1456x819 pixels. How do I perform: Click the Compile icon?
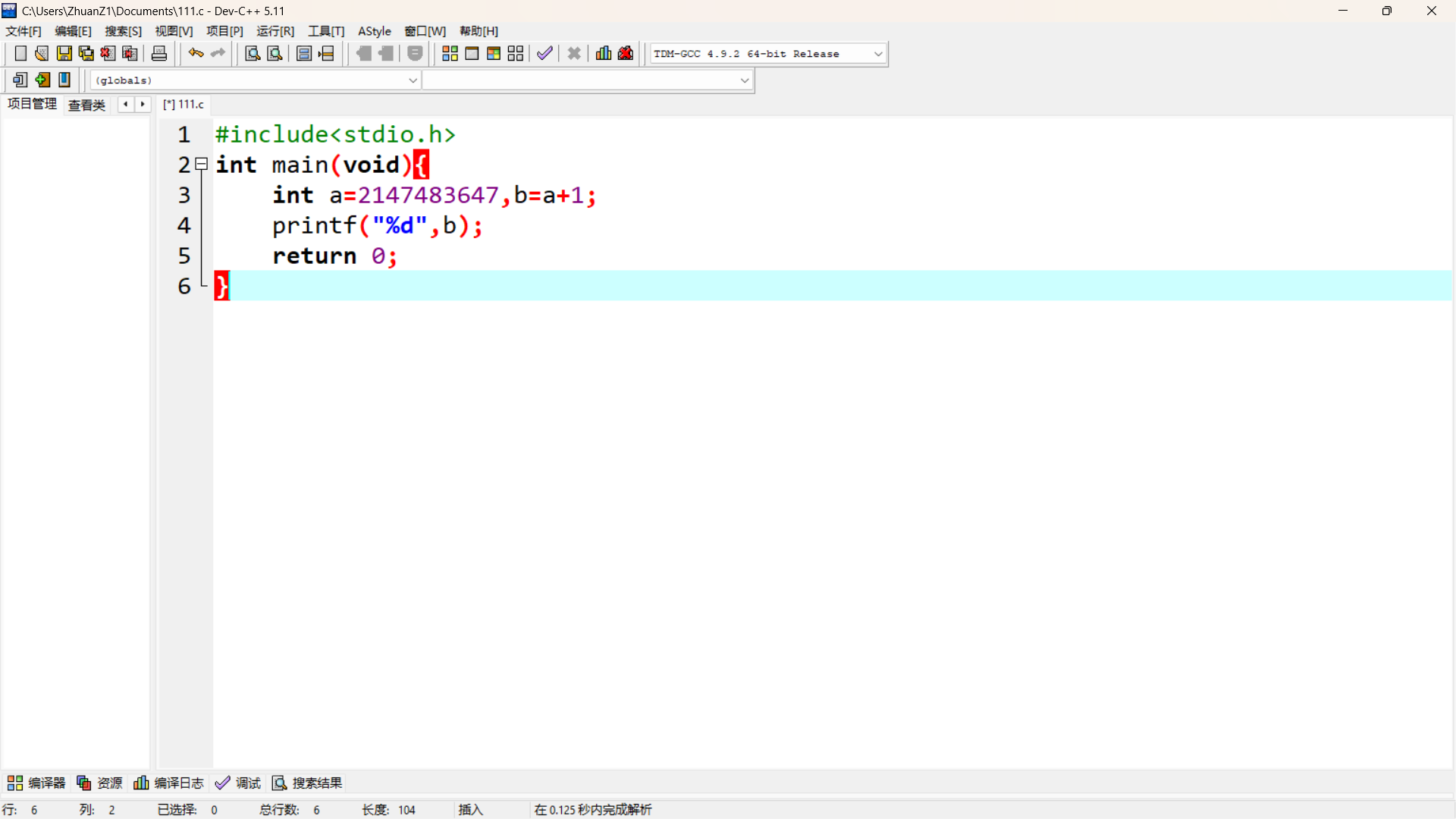[x=450, y=54]
